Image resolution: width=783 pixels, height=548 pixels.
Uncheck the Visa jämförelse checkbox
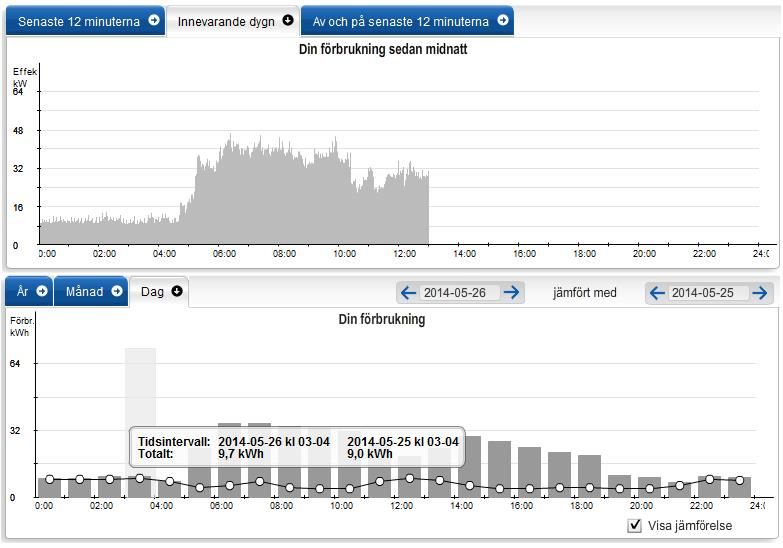(x=634, y=526)
